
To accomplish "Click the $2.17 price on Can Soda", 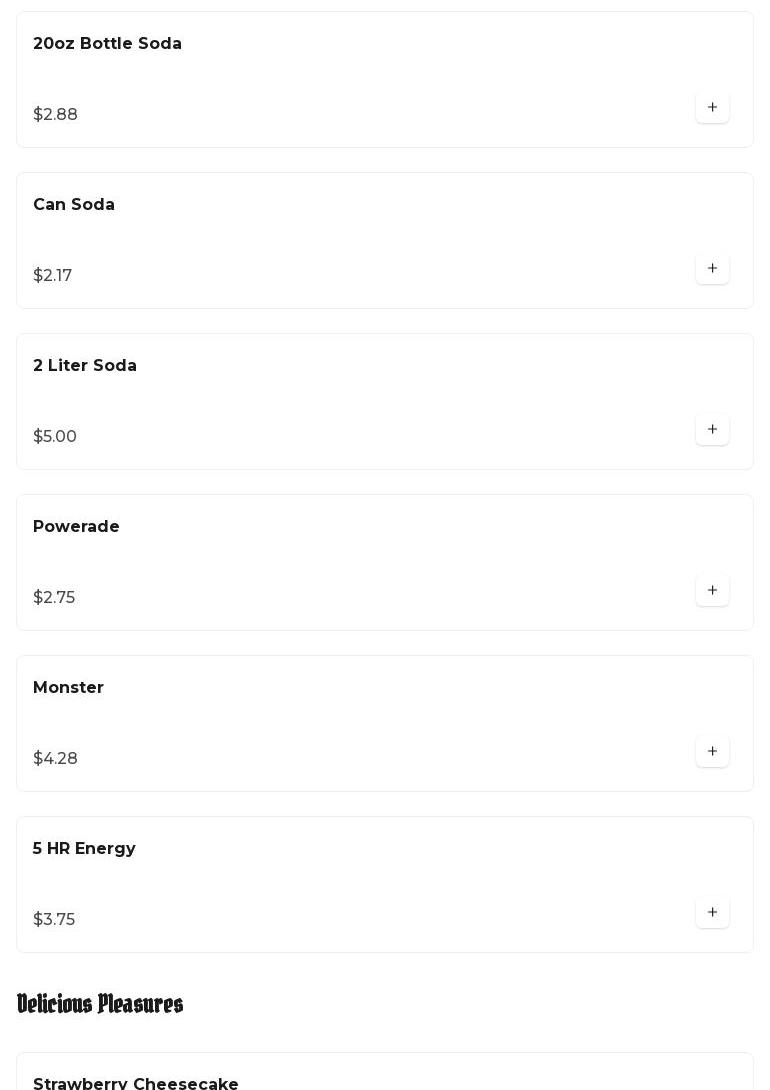I will 52,276.
